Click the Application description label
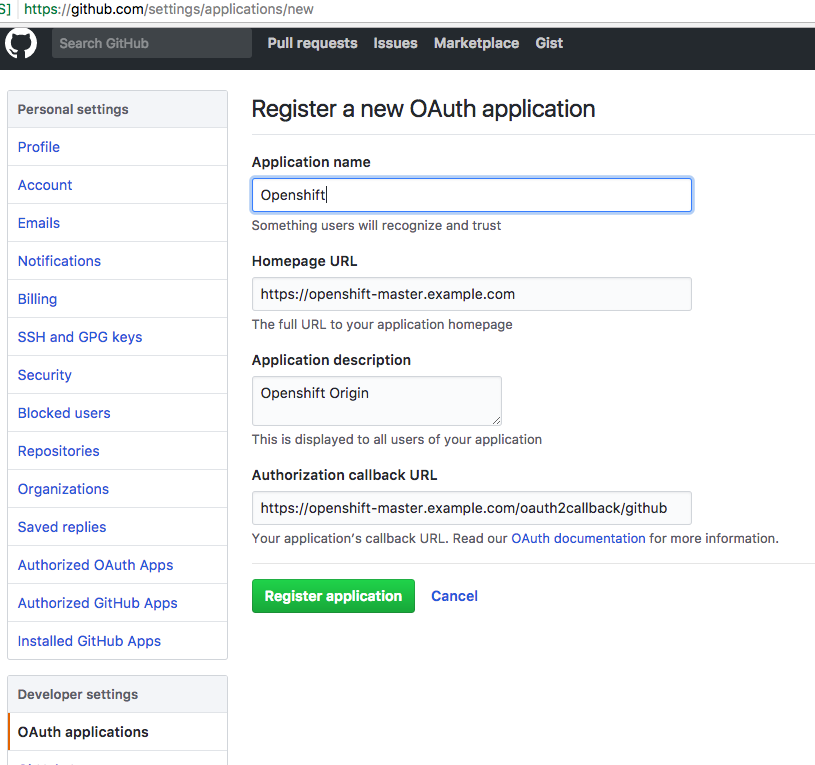 click(x=331, y=360)
